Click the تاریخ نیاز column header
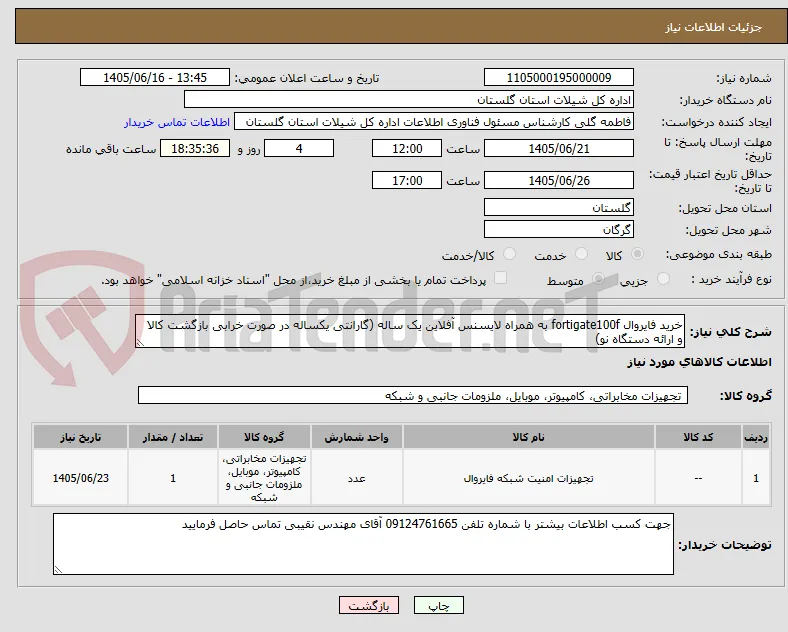This screenshot has width=788, height=632. click(80, 437)
